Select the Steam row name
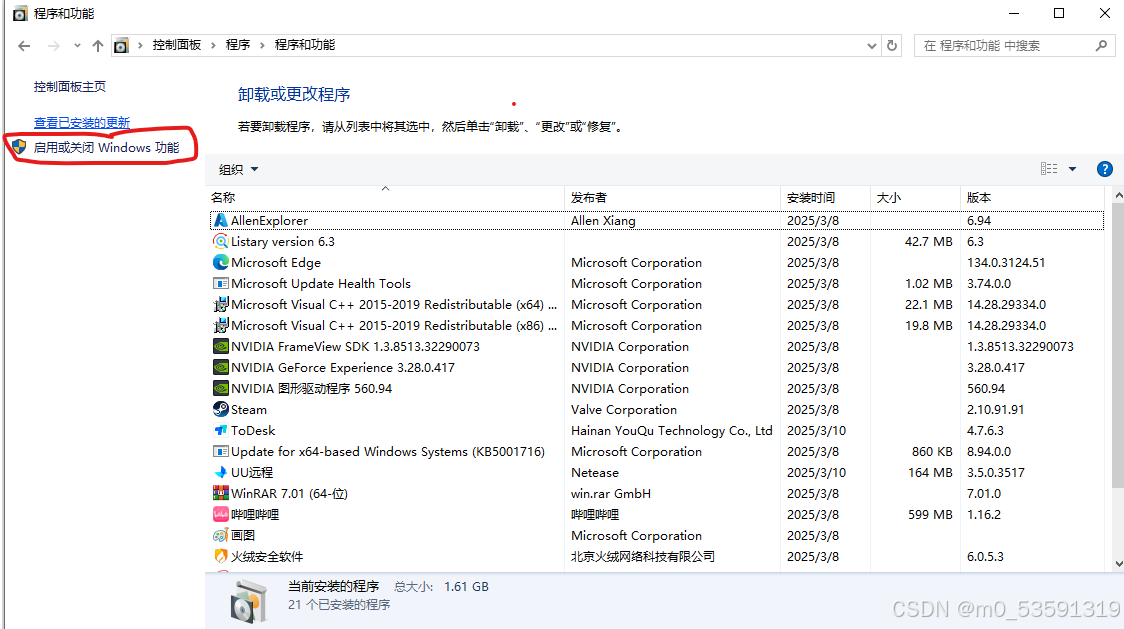The width and height of the screenshot is (1124, 629). (x=249, y=410)
